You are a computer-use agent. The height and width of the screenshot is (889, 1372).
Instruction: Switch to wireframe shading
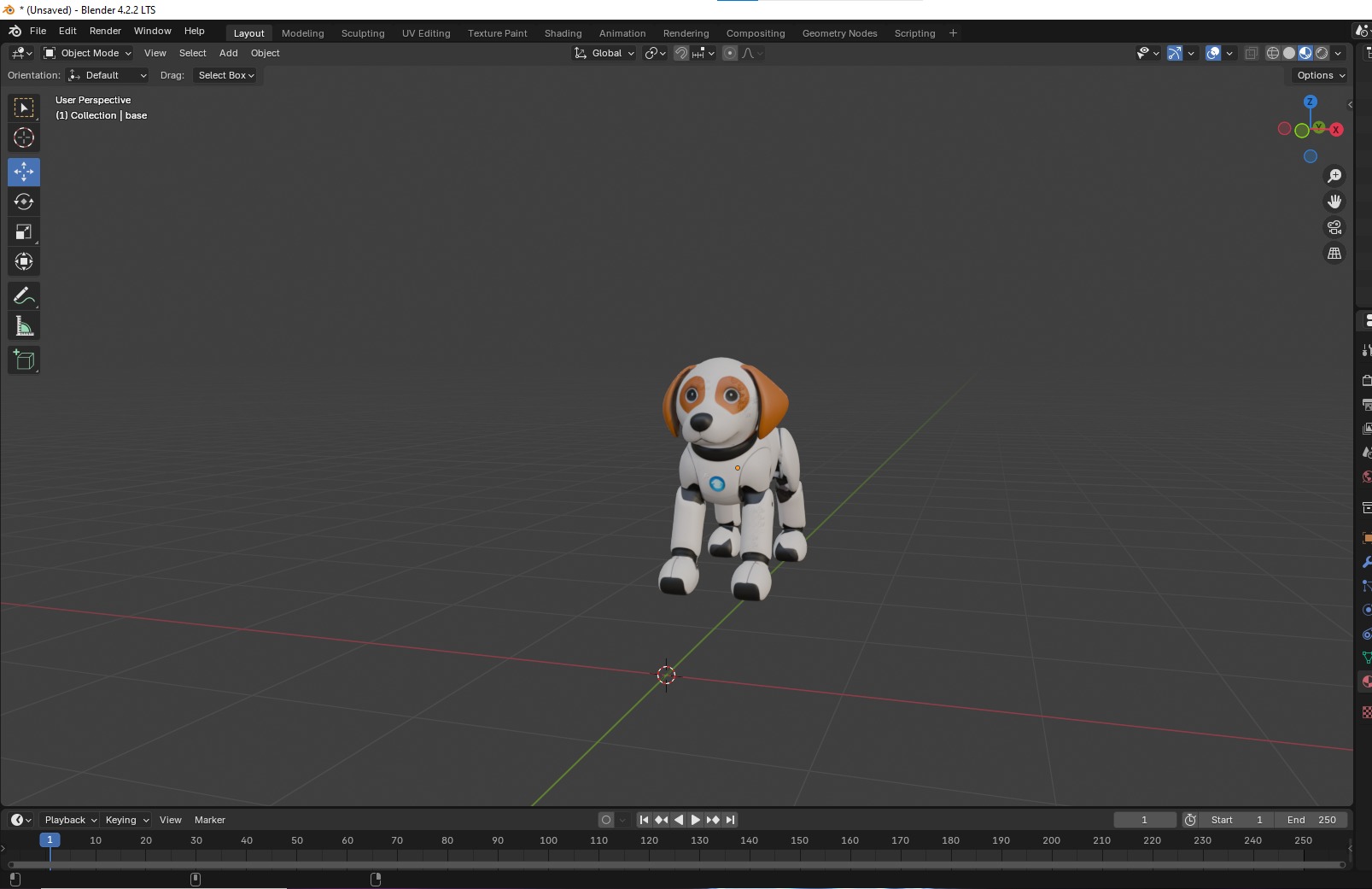click(x=1273, y=53)
